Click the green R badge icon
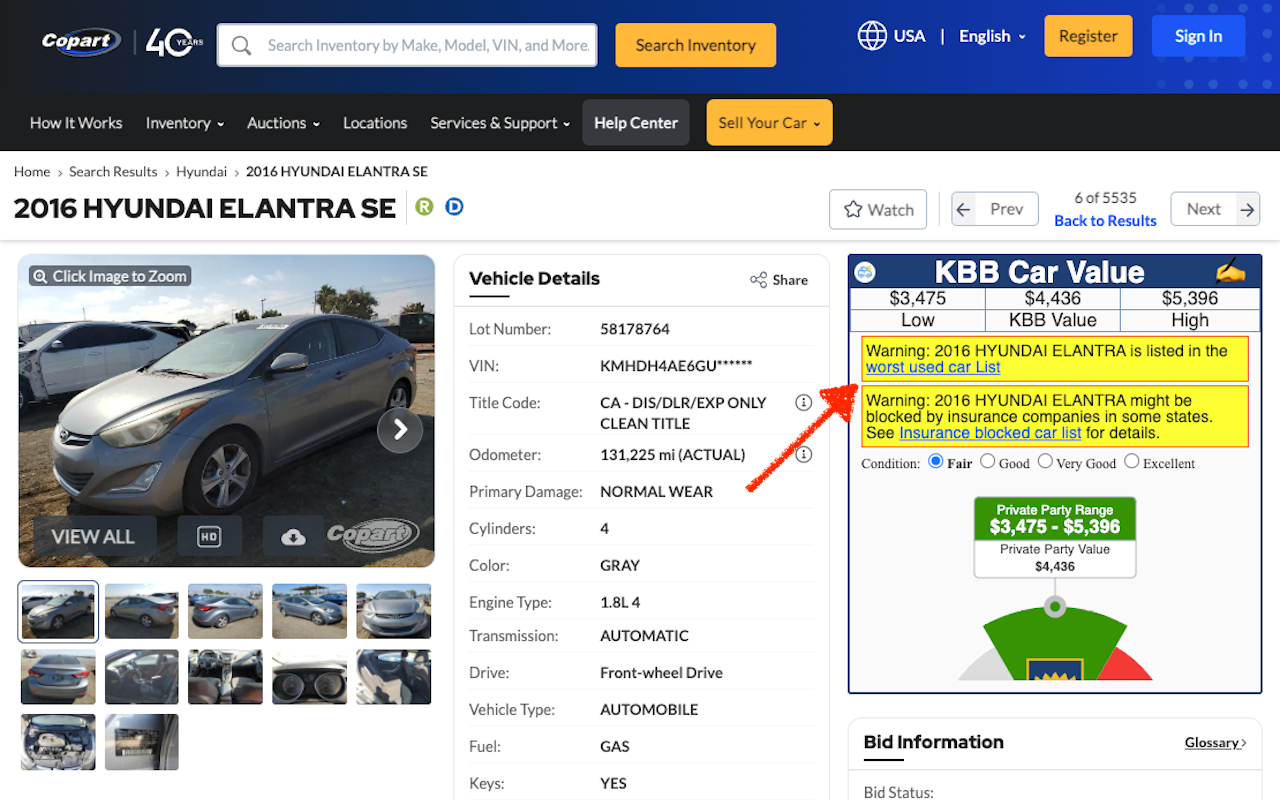Viewport: 1280px width, 800px height. [x=425, y=207]
